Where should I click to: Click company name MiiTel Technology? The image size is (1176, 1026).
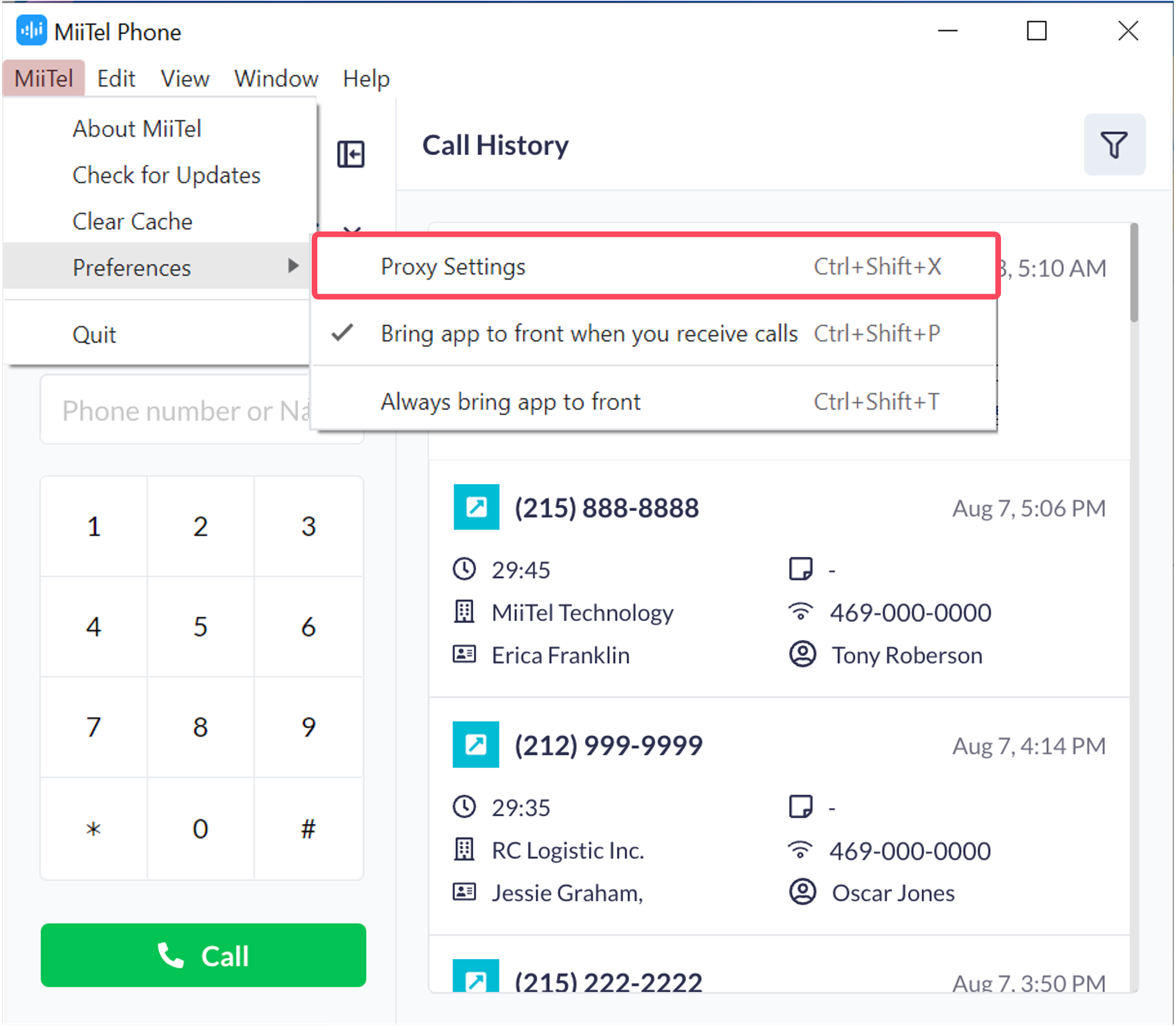pyautogui.click(x=582, y=613)
